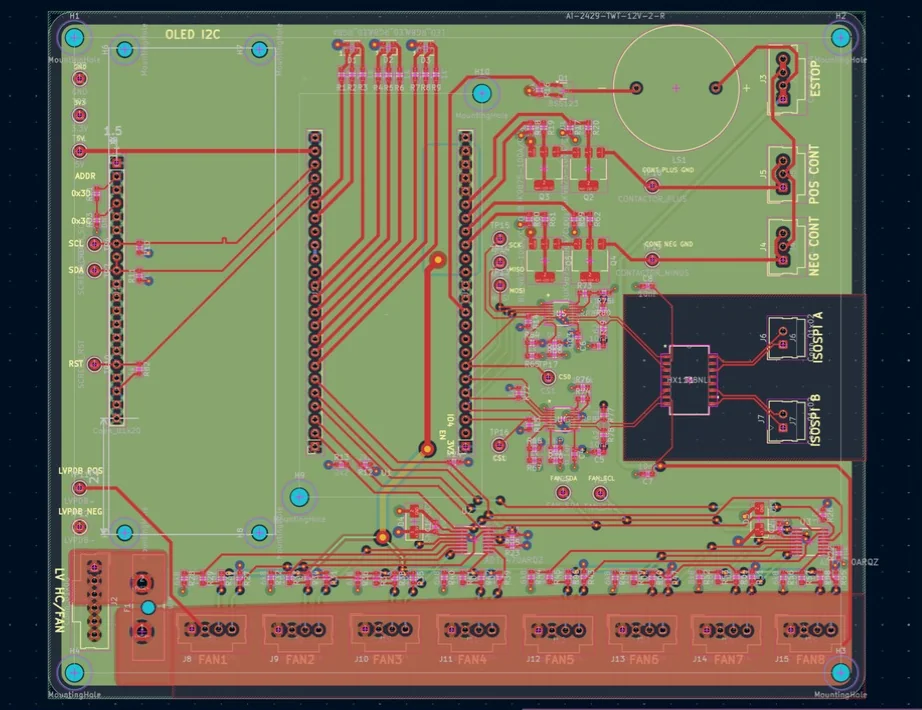Select the CS0 test point pad

(x=548, y=377)
